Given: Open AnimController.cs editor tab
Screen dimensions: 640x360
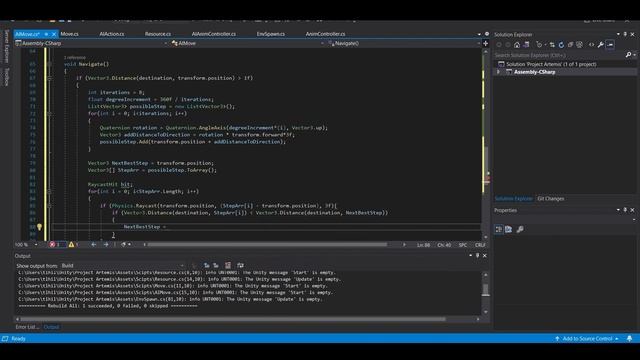Looking at the screenshot, I should 325,34.
